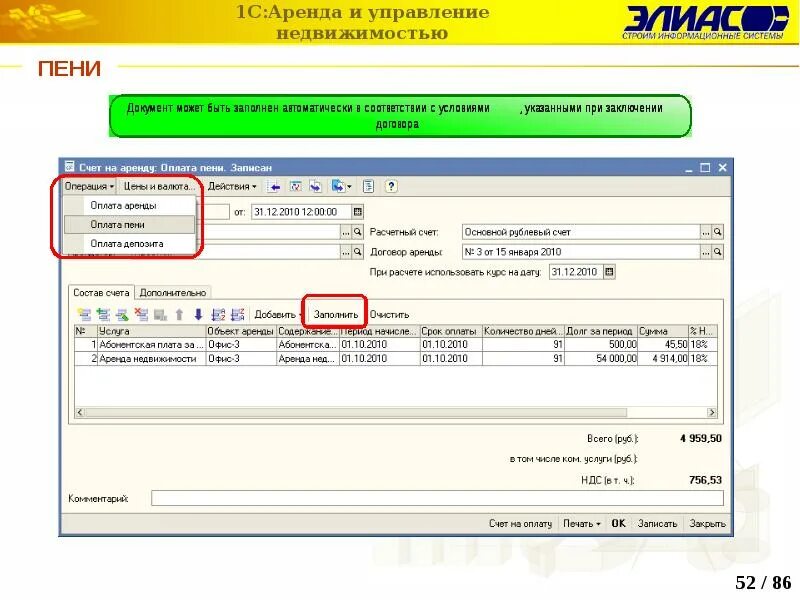The width and height of the screenshot is (800, 600).
Task: Click the document report toolbar icon
Action: click(x=368, y=187)
